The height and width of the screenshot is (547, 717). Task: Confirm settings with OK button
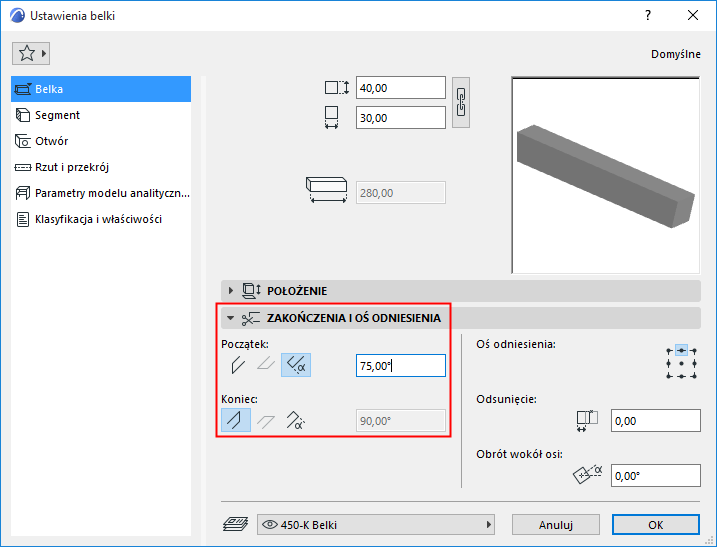pyautogui.click(x=656, y=525)
